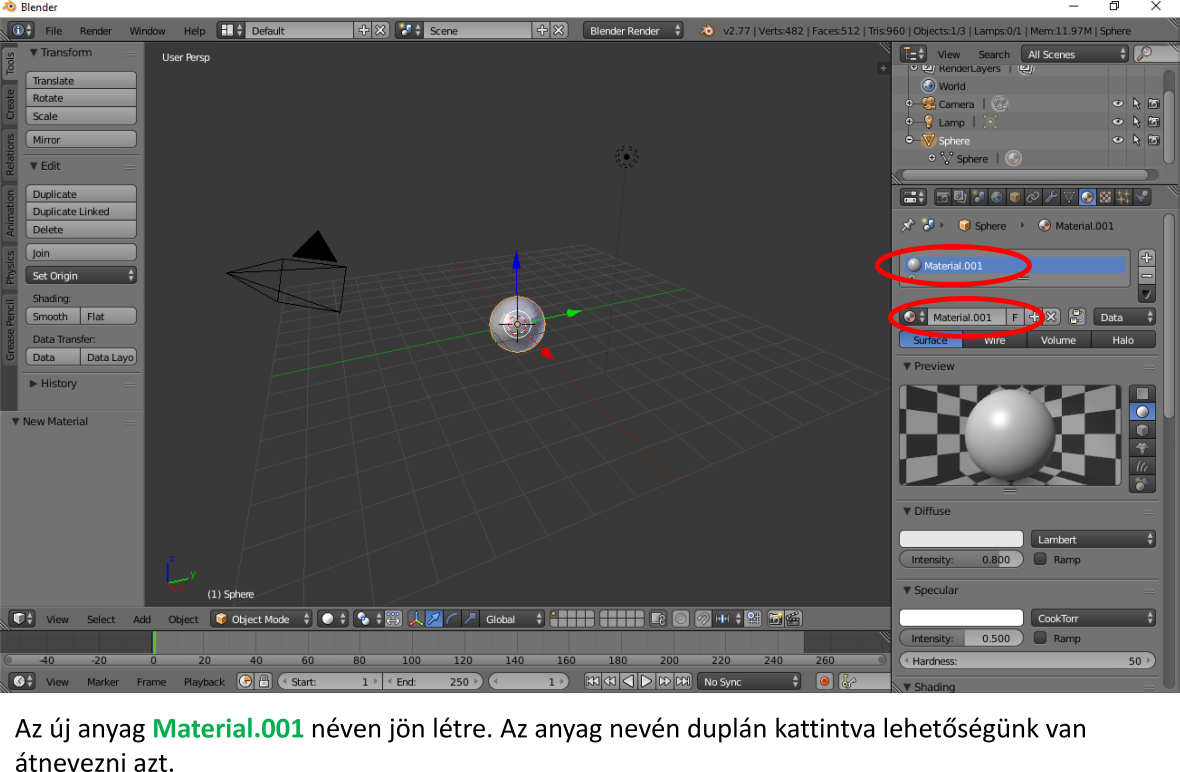The width and height of the screenshot is (1180, 772).
Task: Open the Constraints properties tab (chain icon)
Action: pyautogui.click(x=1032, y=197)
